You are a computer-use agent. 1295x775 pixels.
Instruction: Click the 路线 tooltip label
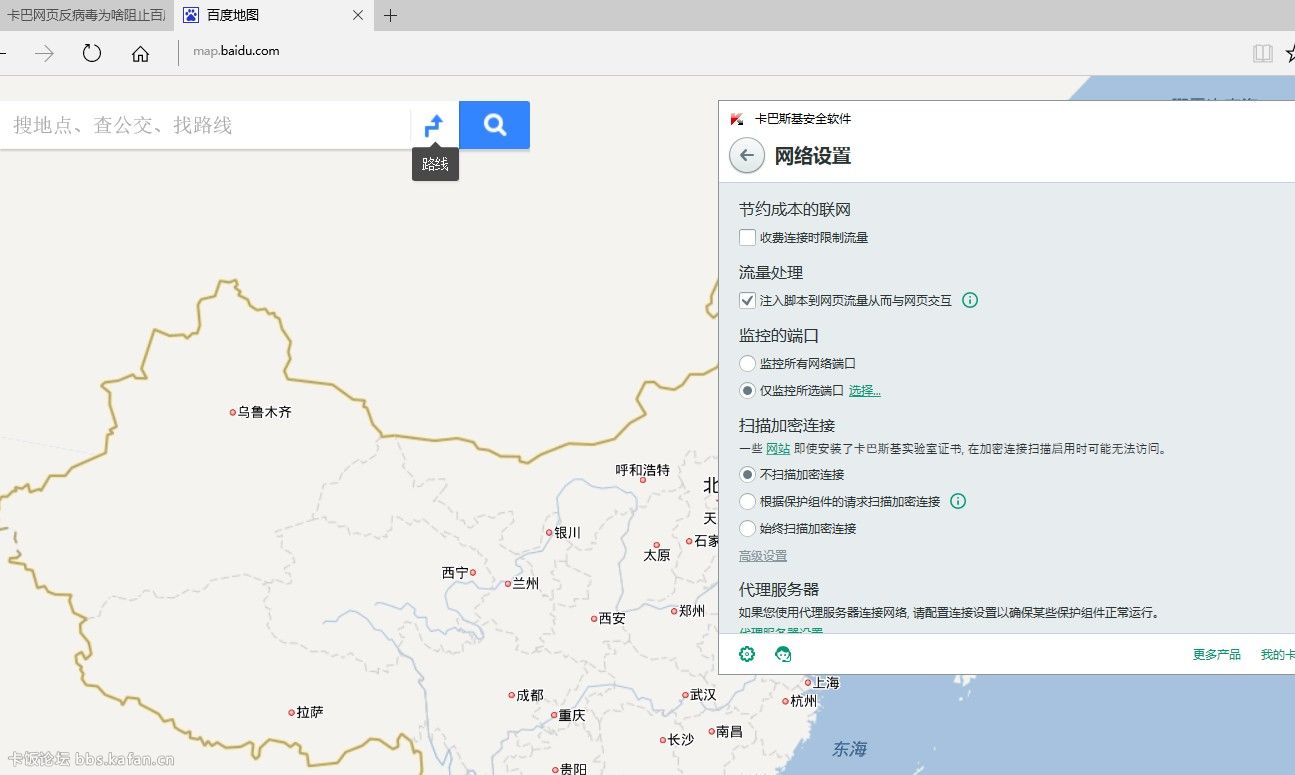coord(435,164)
